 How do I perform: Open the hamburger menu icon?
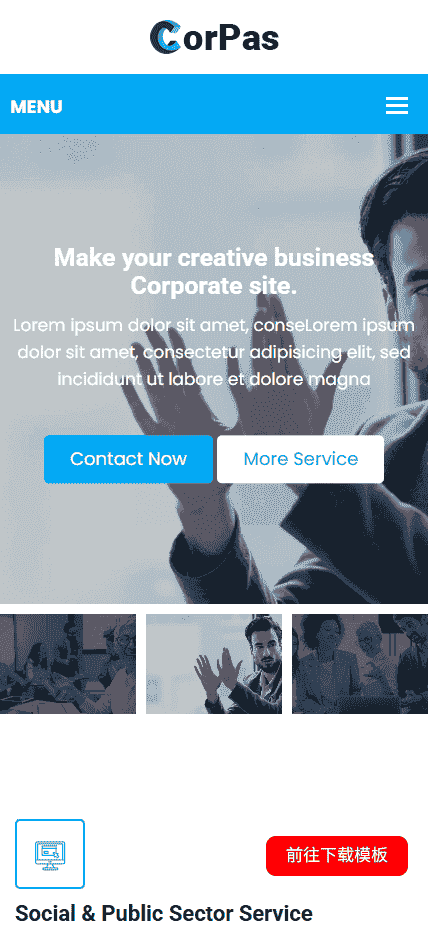tap(397, 106)
